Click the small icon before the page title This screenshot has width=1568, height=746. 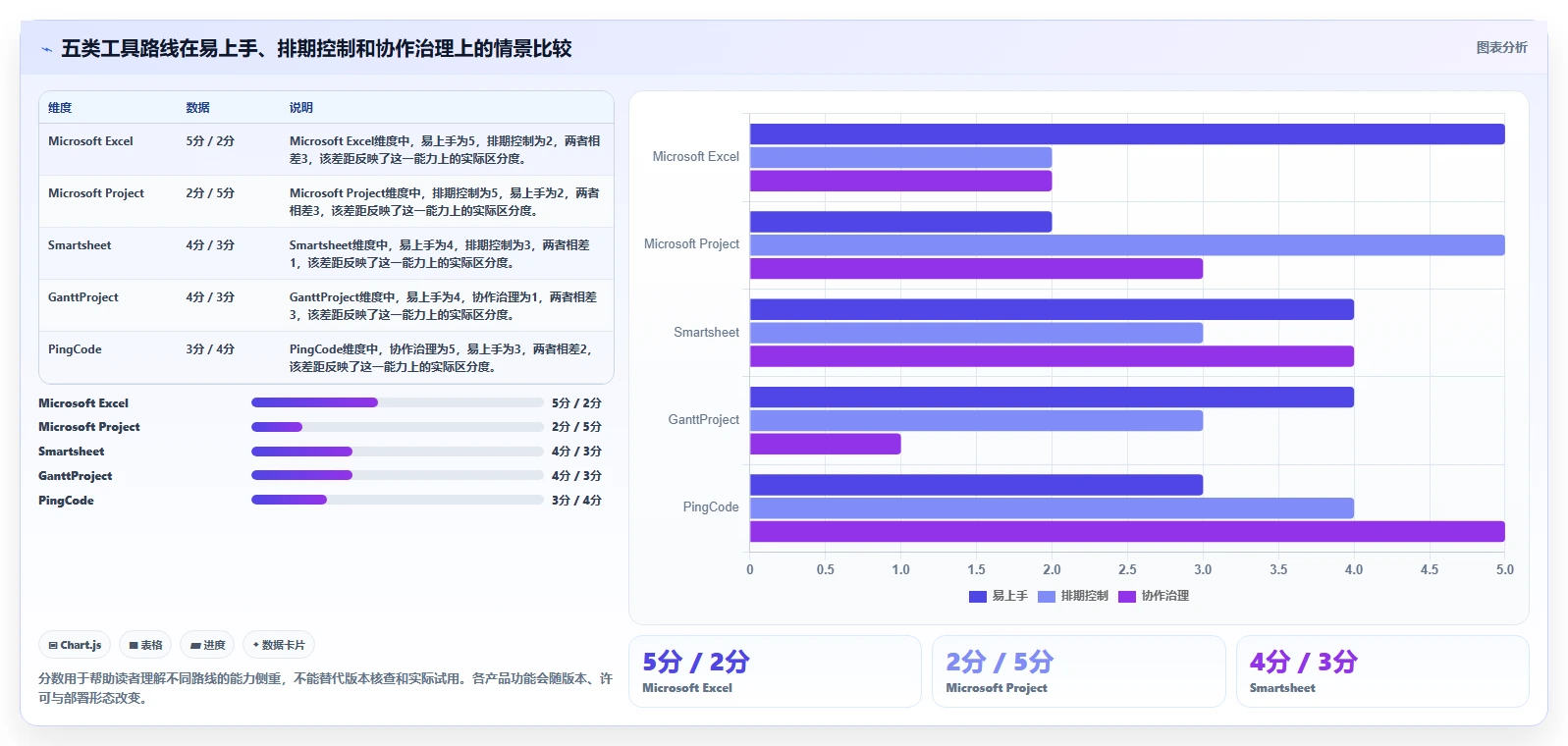pyautogui.click(x=46, y=49)
